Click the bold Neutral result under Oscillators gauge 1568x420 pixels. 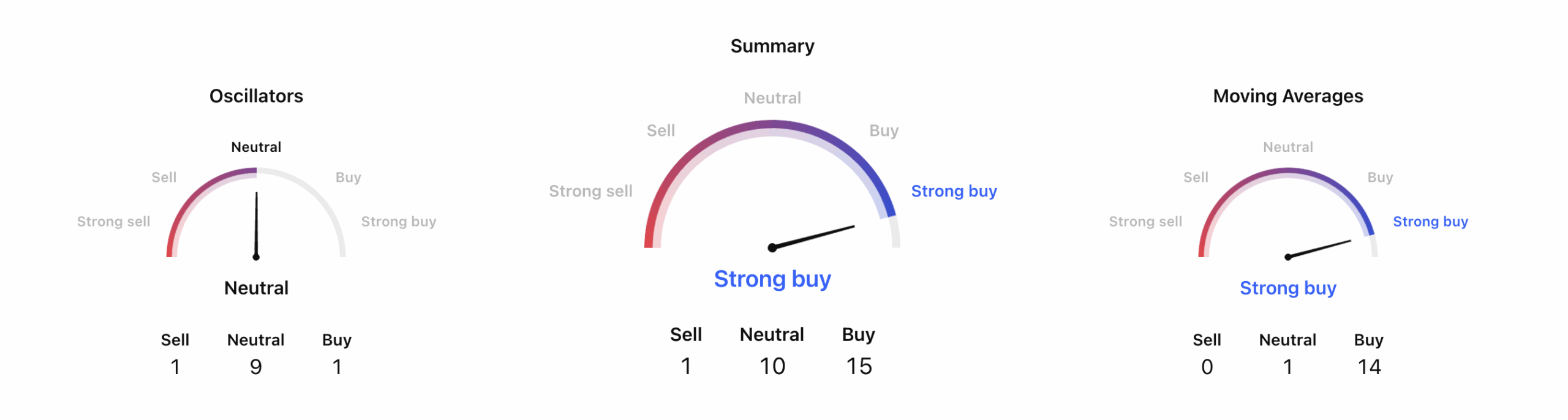(256, 288)
